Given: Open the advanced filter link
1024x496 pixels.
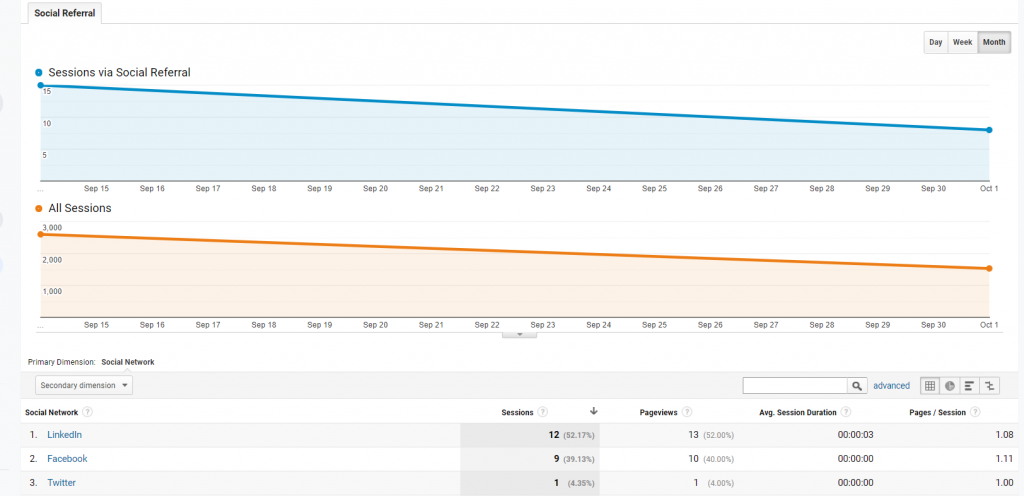Looking at the screenshot, I should coord(891,386).
